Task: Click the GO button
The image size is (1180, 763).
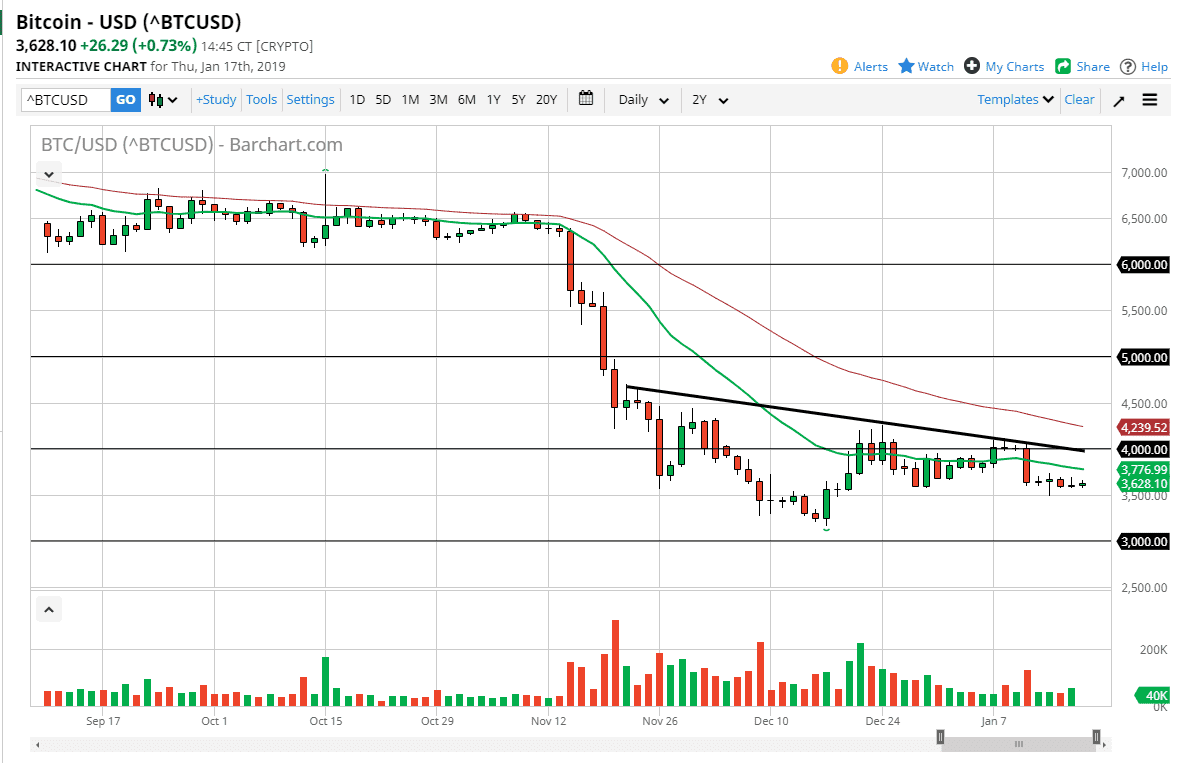Action: [125, 99]
